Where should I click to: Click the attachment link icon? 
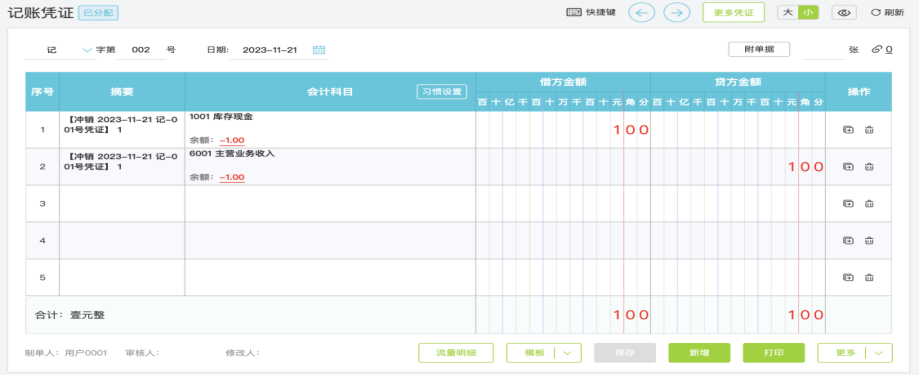pyautogui.click(x=877, y=50)
